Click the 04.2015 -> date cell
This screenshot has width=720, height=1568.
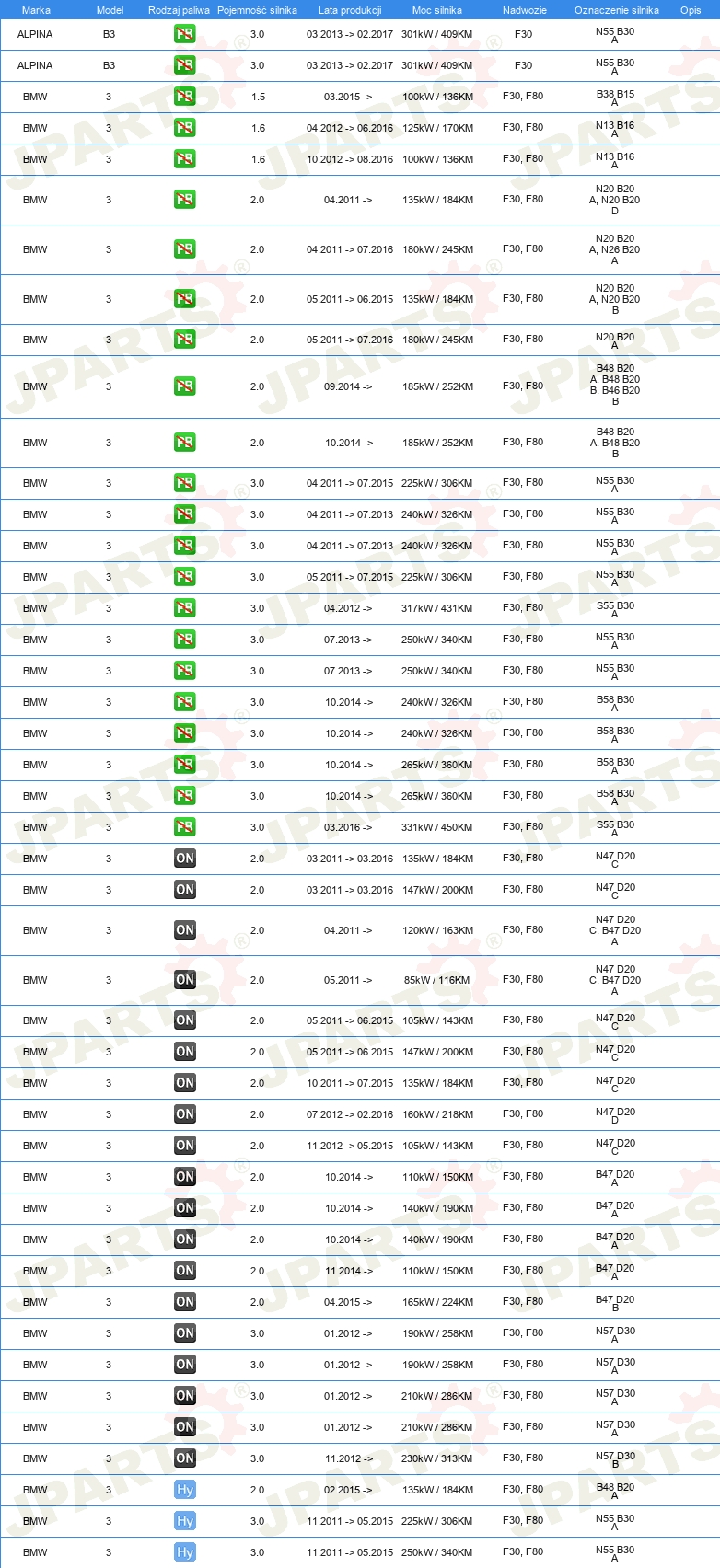coord(348,1302)
